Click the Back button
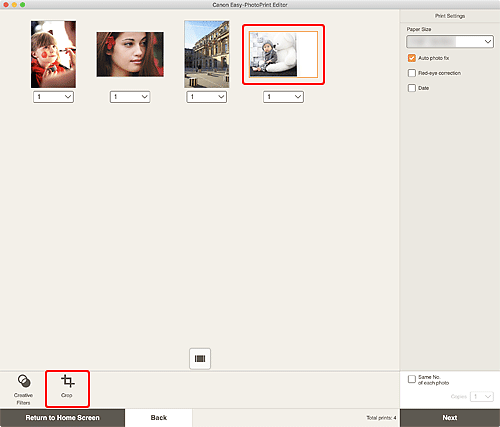500x427 pixels. [x=159, y=418]
